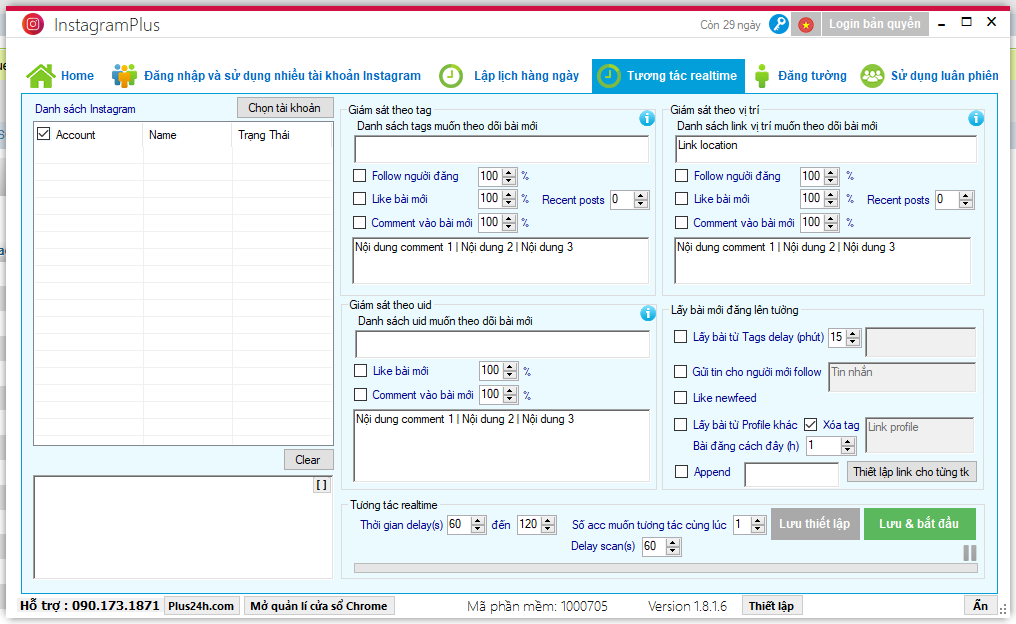Increase Tags delay (phút) spinner value
The width and height of the screenshot is (1016, 624).
[x=853, y=334]
